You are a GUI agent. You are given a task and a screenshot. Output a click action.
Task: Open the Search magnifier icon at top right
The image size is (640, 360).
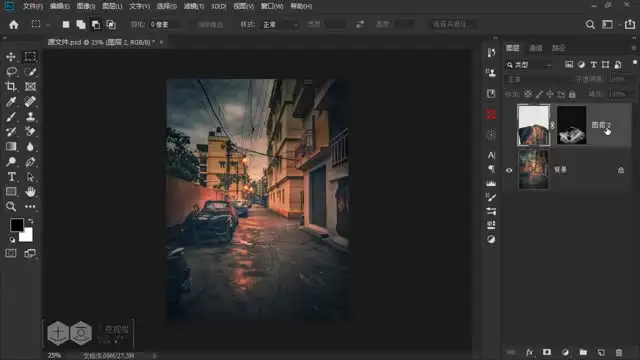[590, 24]
